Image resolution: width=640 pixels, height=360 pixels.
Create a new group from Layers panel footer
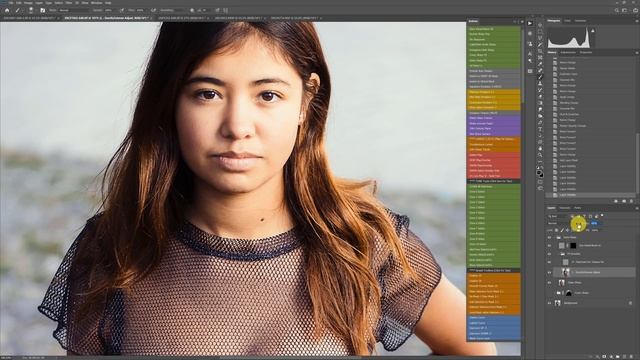coord(617,356)
